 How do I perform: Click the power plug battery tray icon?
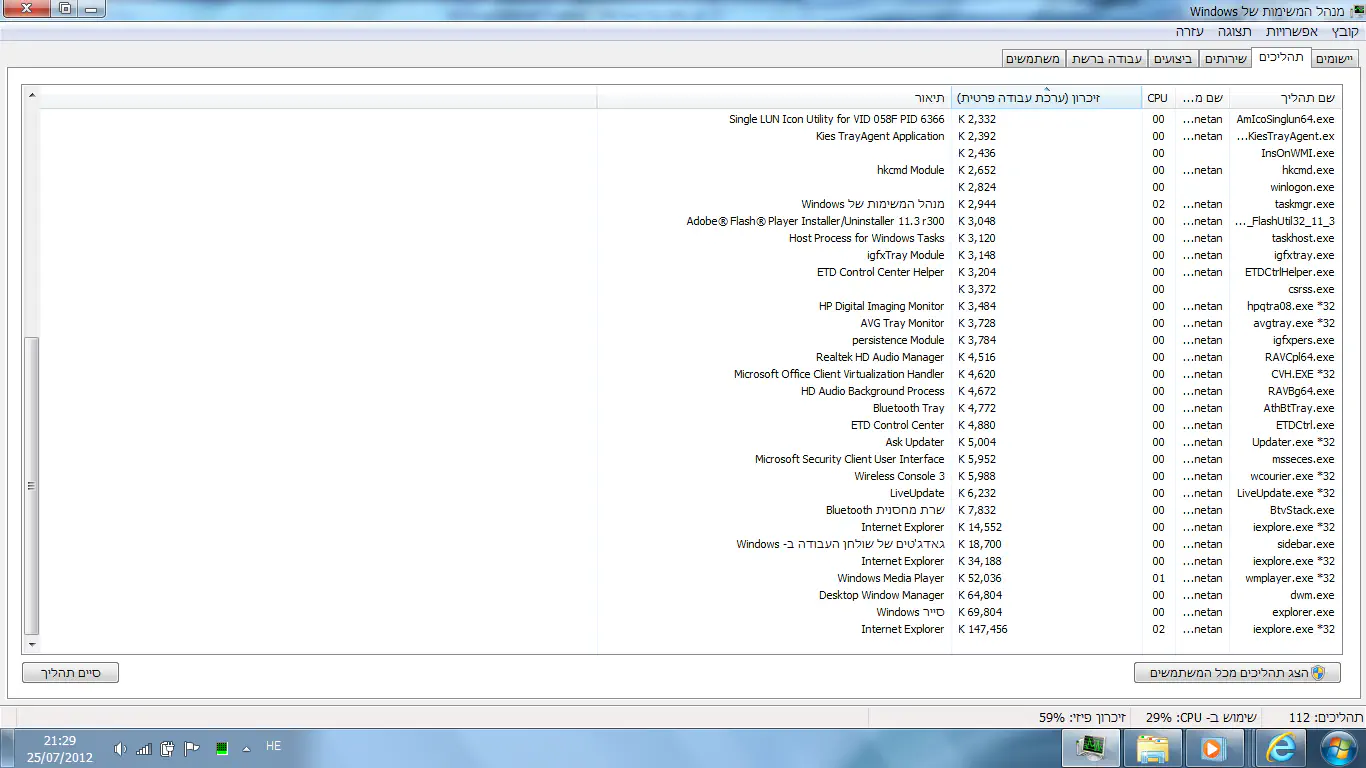pos(168,749)
